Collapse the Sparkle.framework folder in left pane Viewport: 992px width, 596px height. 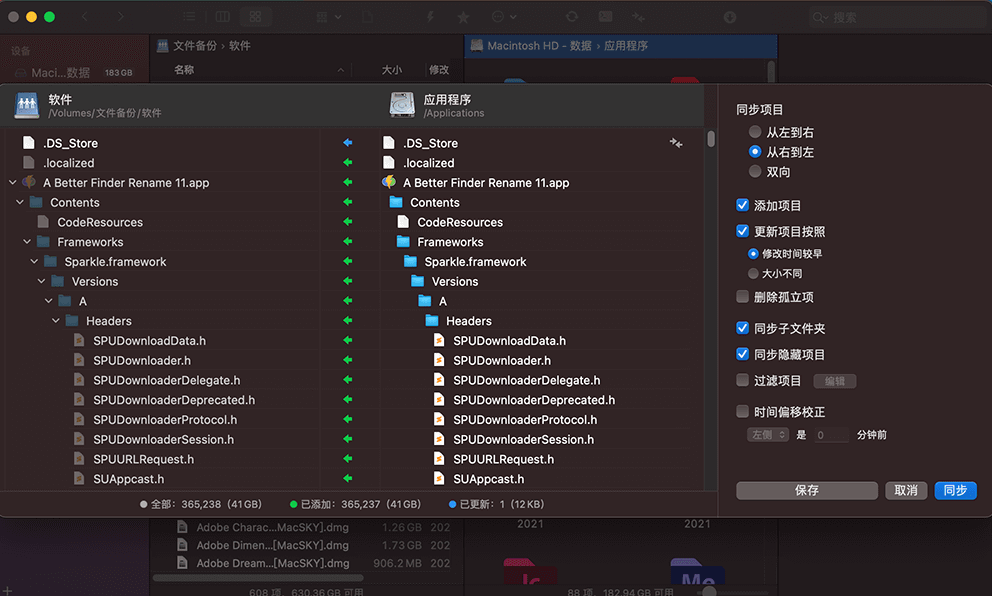tap(34, 262)
